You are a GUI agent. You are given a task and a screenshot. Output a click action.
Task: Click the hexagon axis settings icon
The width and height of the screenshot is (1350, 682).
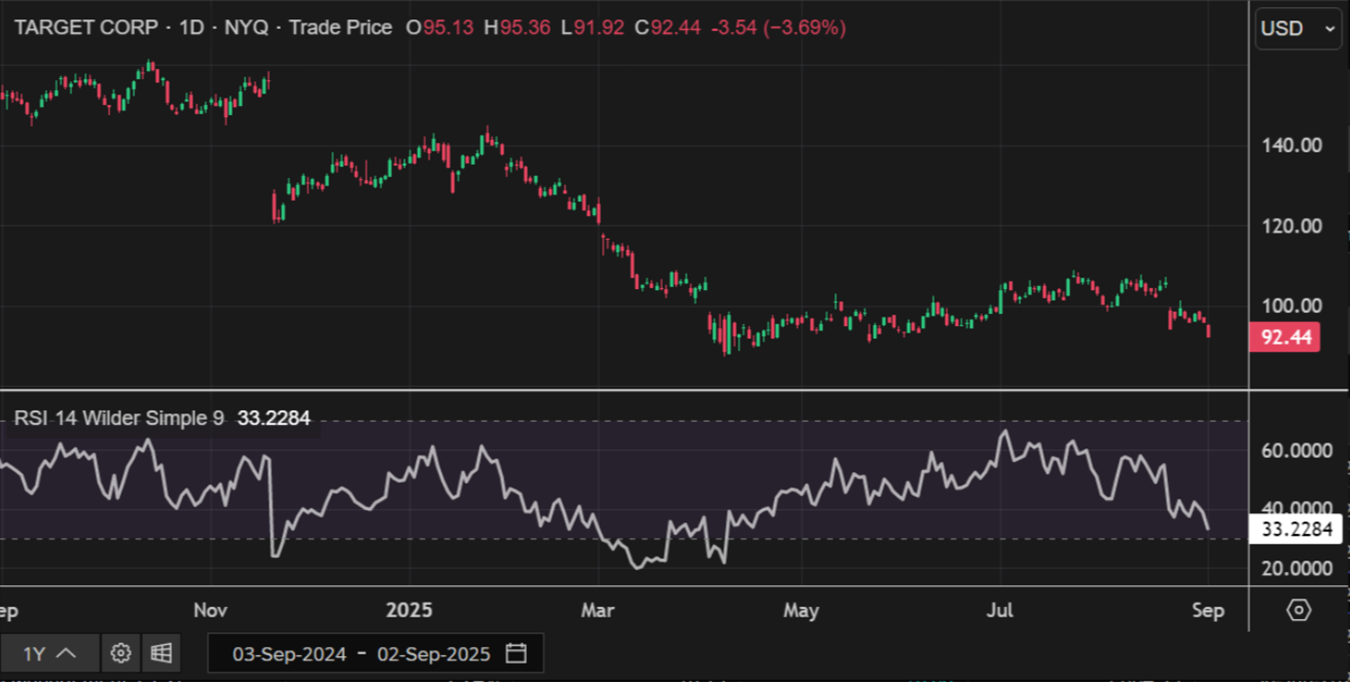(1298, 609)
